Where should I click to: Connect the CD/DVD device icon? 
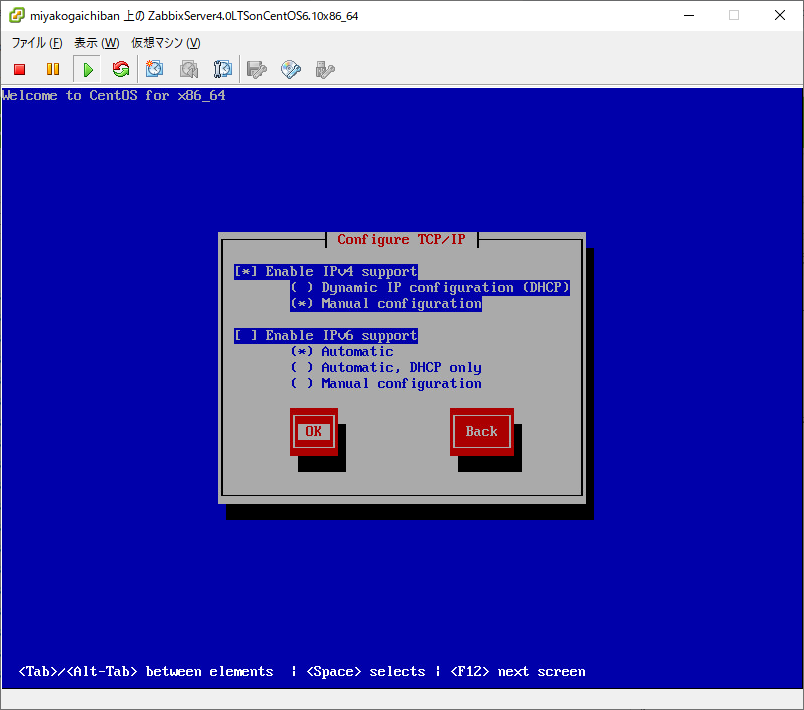click(x=291, y=69)
